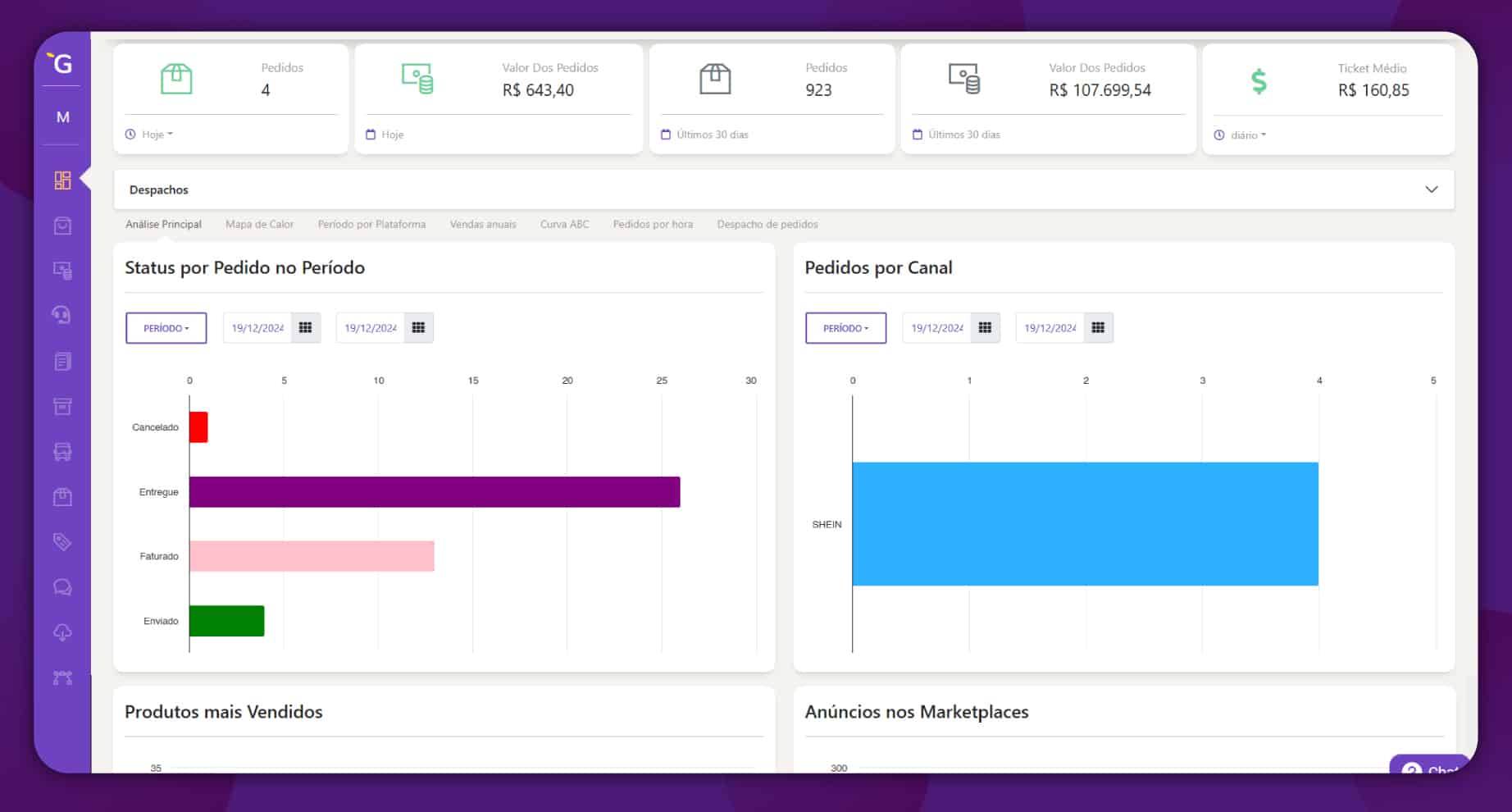Click end date field in Pedidos por Canal
This screenshot has width=1512, height=812.
tap(1050, 328)
